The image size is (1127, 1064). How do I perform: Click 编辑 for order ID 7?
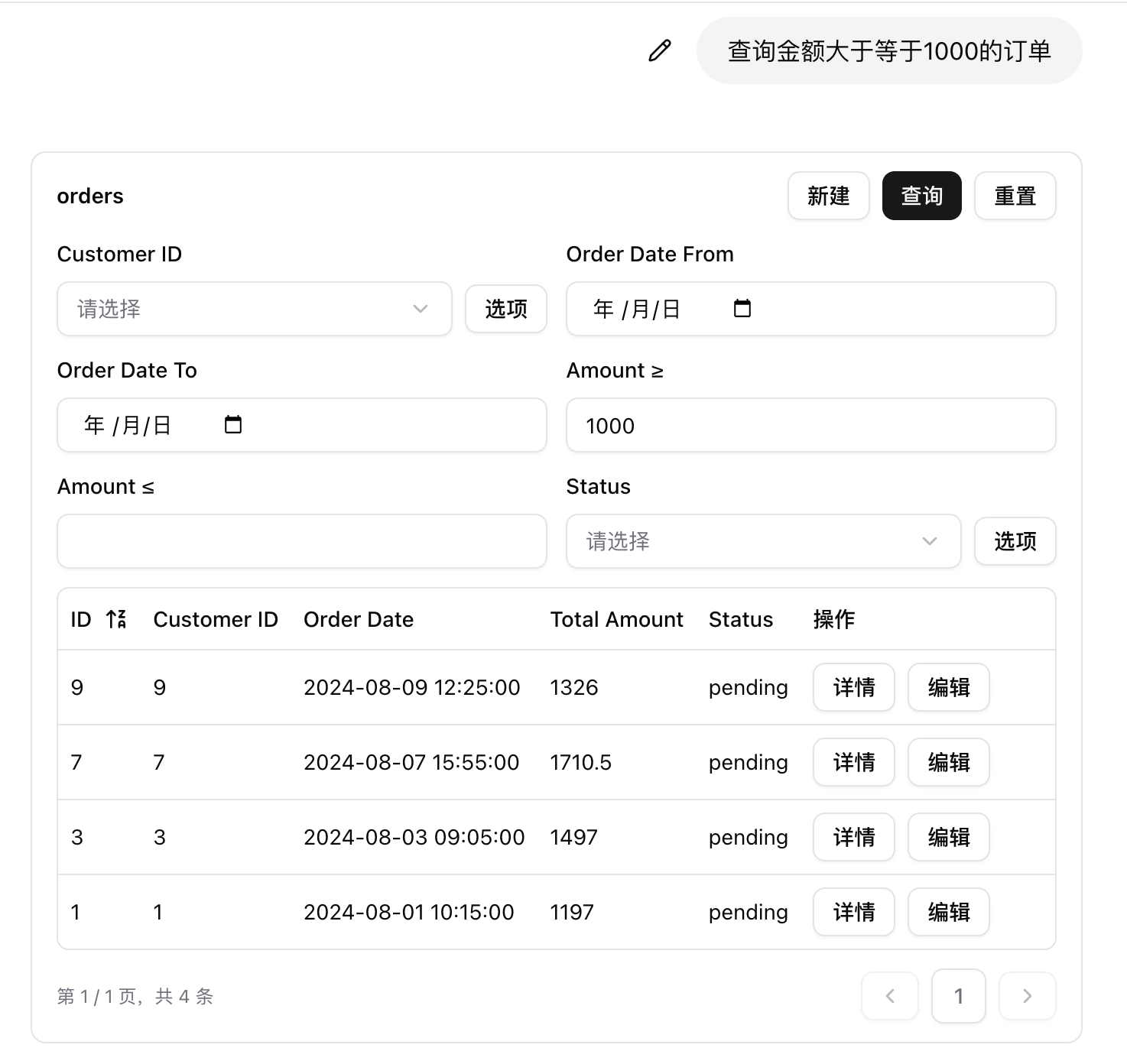point(948,762)
